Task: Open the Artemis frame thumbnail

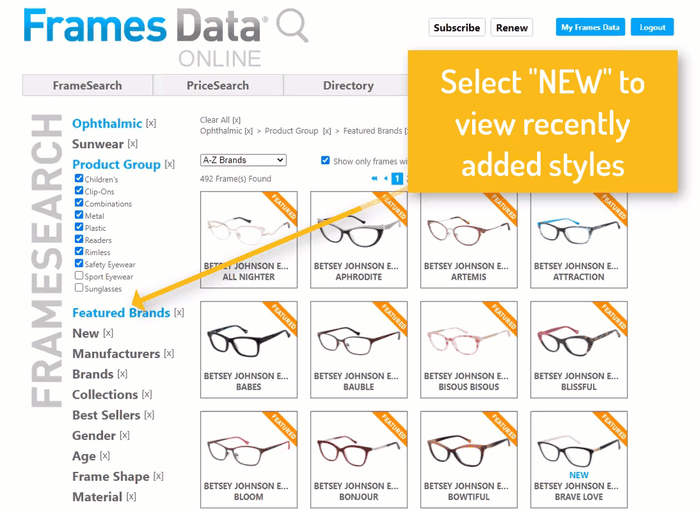Action: click(x=469, y=239)
